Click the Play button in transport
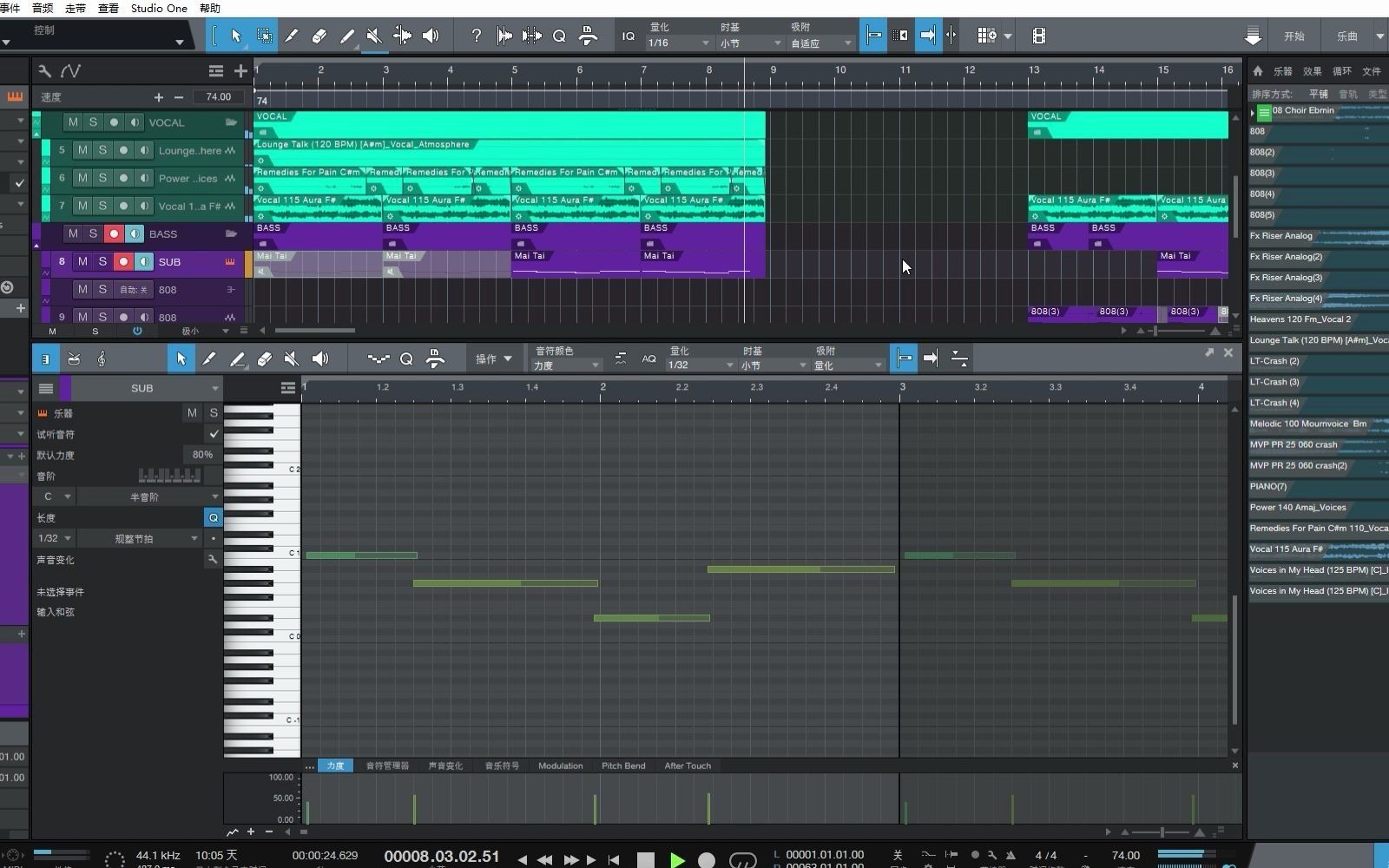The height and width of the screenshot is (868, 1389). (677, 860)
